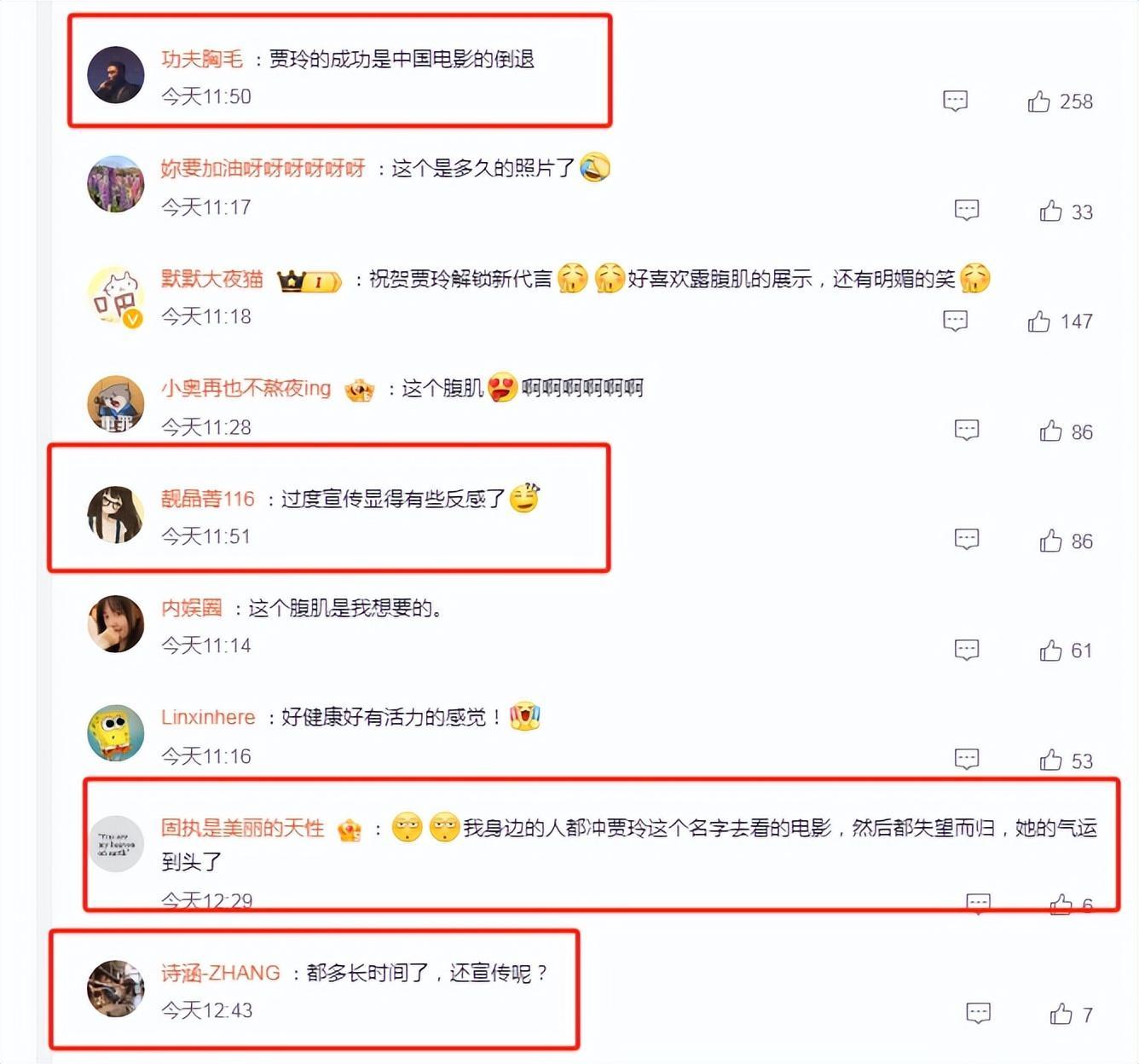Screen dimensions: 1139x1064
Task: Open 固执是美丽的天性 username link
Action: pos(243,828)
